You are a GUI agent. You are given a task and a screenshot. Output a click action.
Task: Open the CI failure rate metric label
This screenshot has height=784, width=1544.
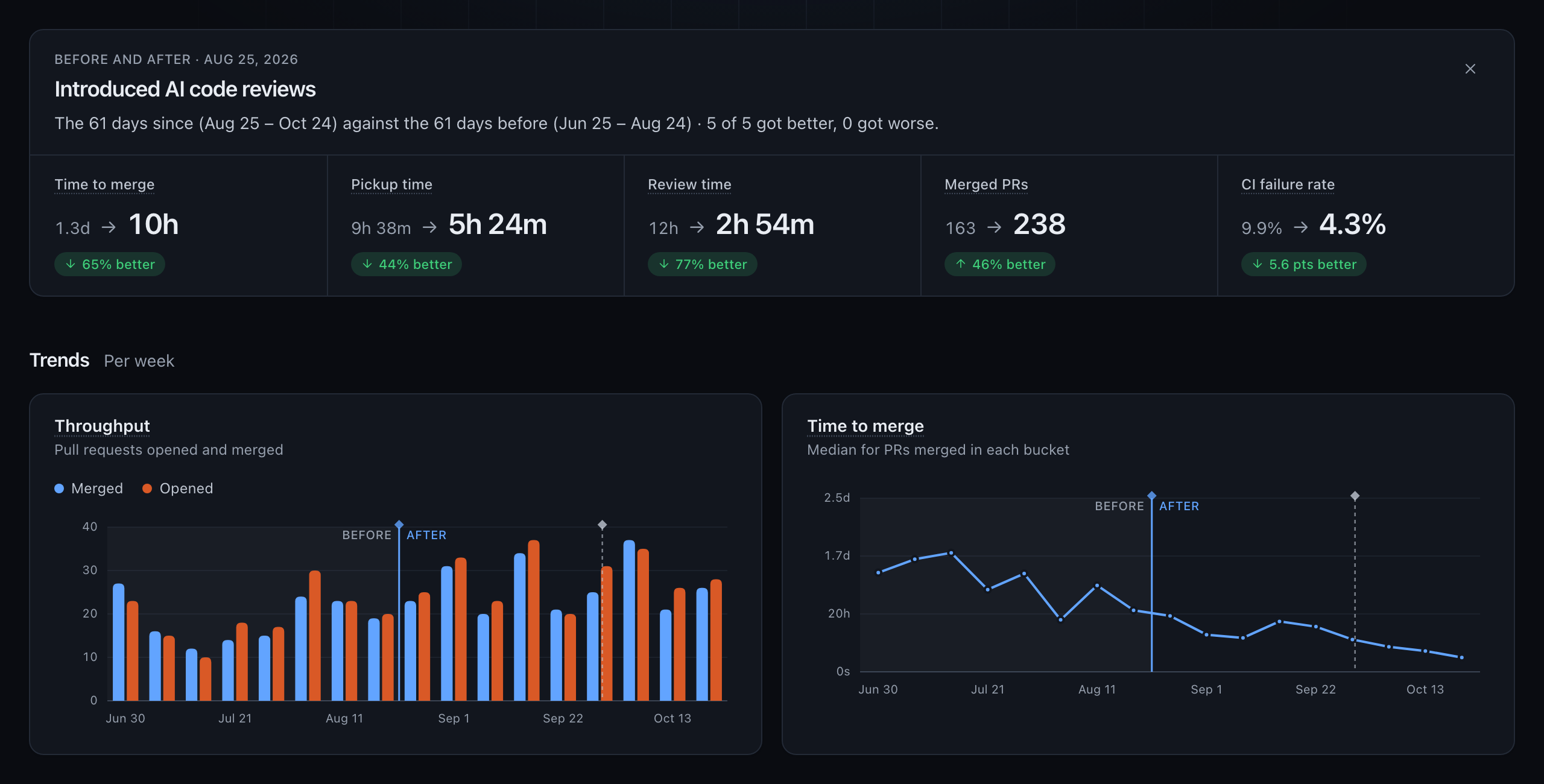coord(1288,185)
